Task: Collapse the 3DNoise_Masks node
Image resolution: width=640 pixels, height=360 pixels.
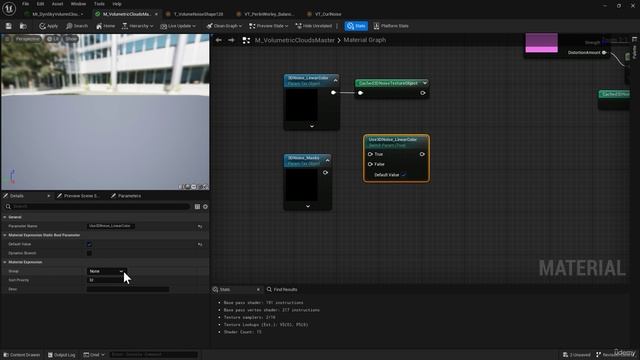Action: (327, 160)
